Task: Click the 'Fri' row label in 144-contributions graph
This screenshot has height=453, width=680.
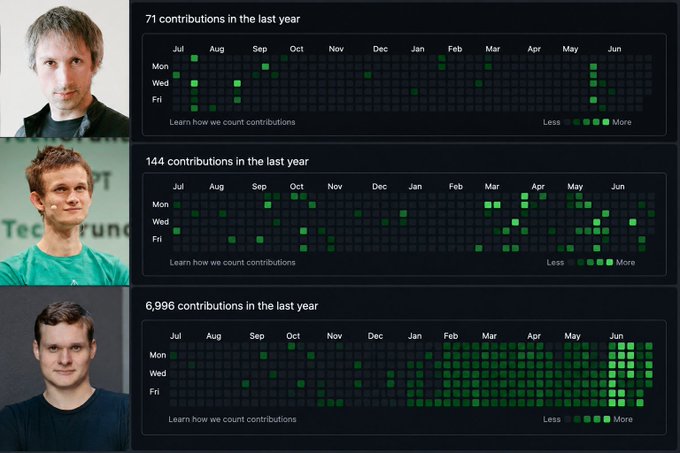Action: tap(157, 239)
